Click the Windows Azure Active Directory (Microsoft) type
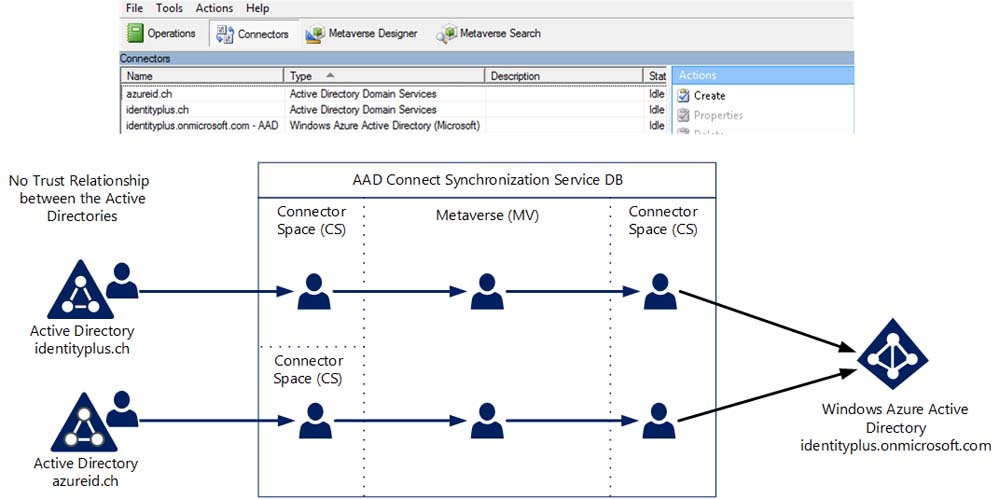This screenshot has height=499, width=1000. point(385,126)
